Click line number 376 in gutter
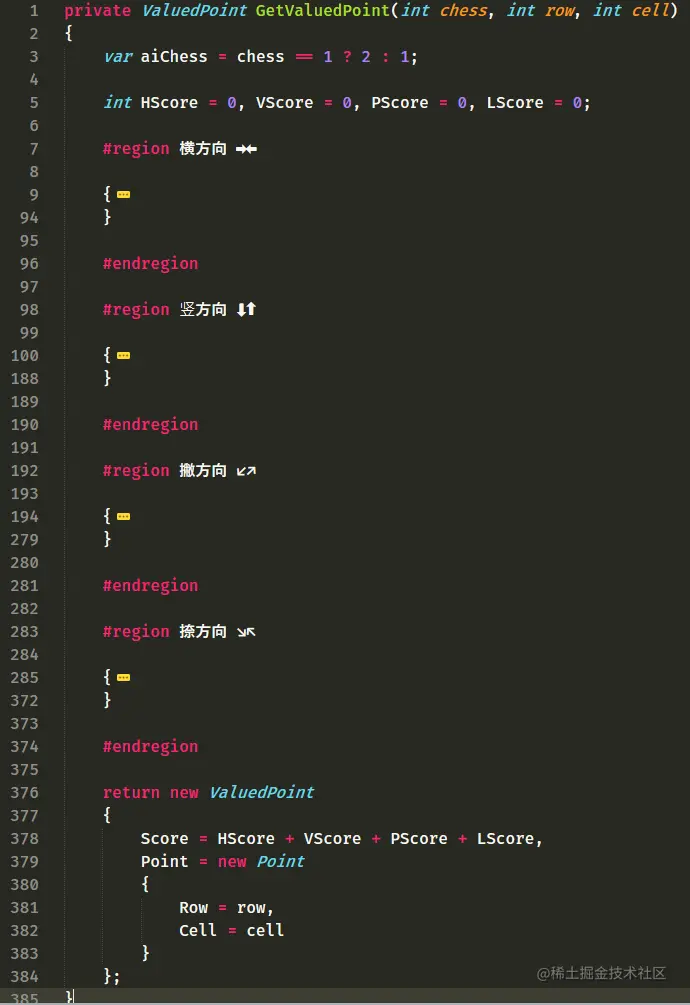The height and width of the screenshot is (1005, 690). pos(24,793)
